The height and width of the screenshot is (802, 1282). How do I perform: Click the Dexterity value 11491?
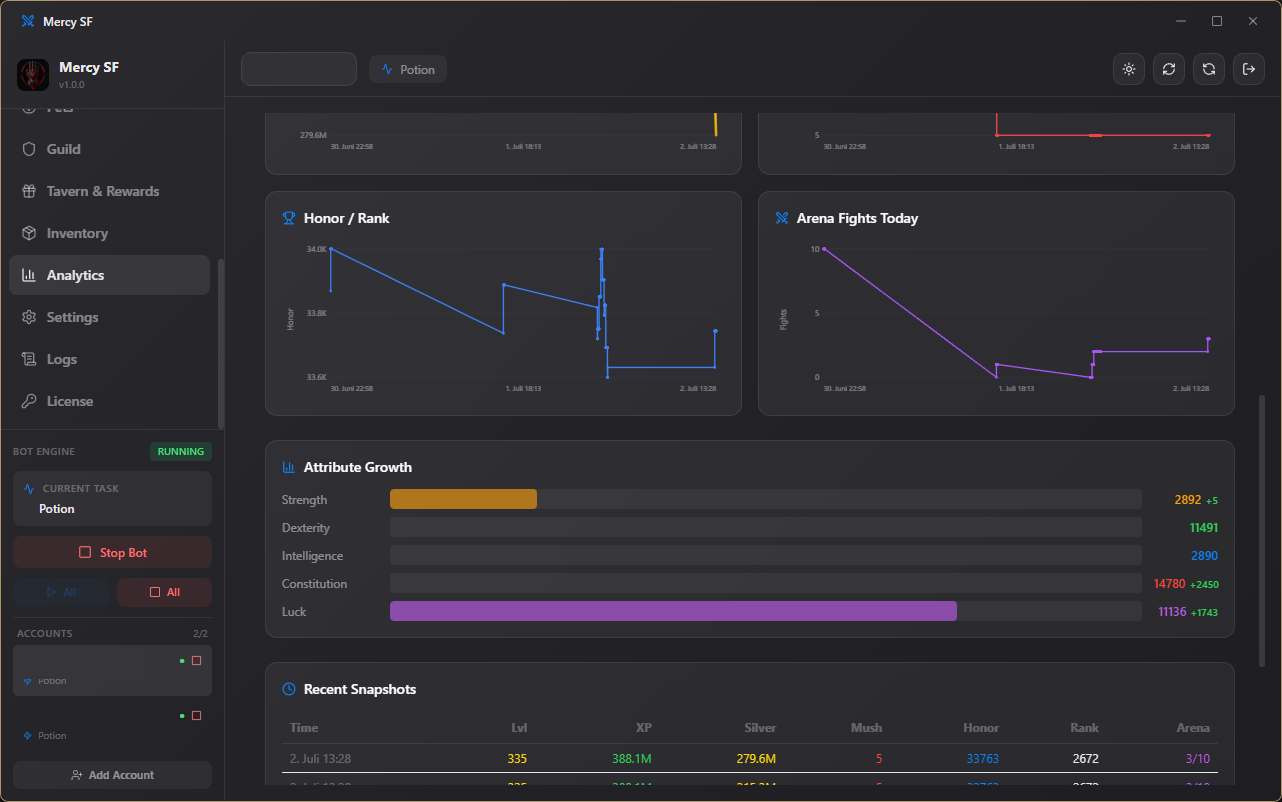[1204, 528]
